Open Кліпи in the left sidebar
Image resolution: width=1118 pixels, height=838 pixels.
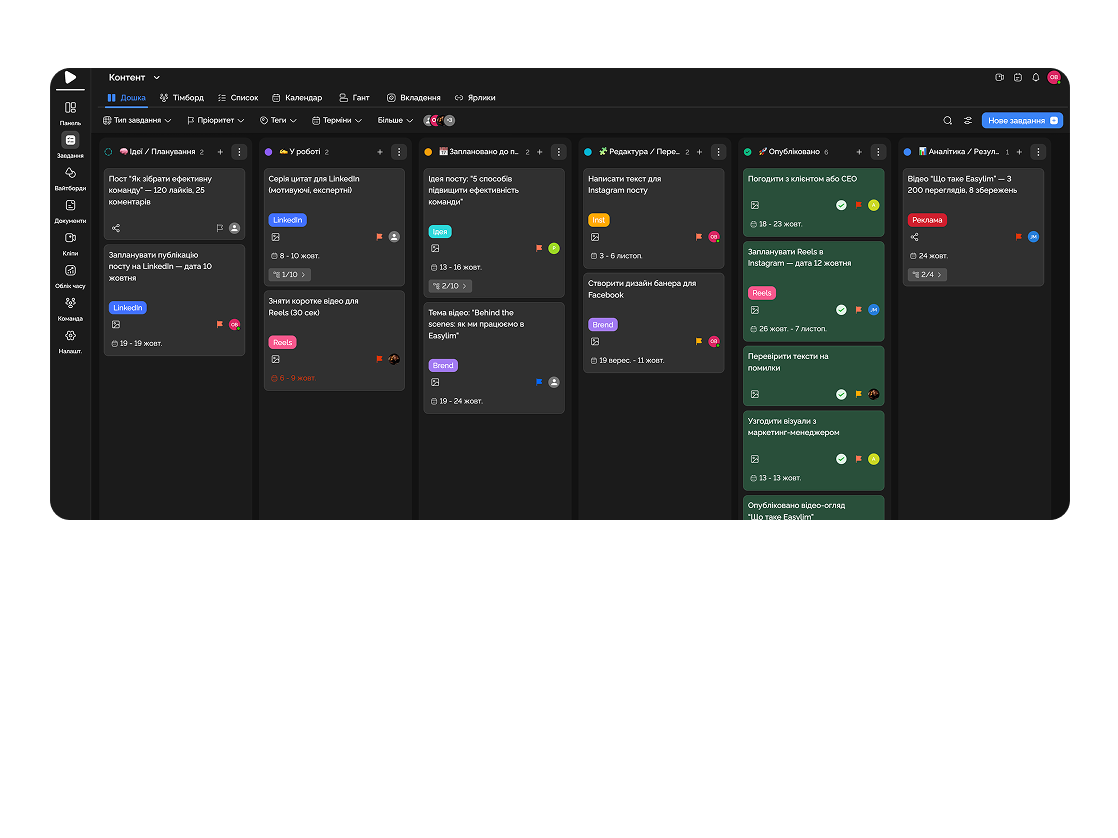[70, 242]
